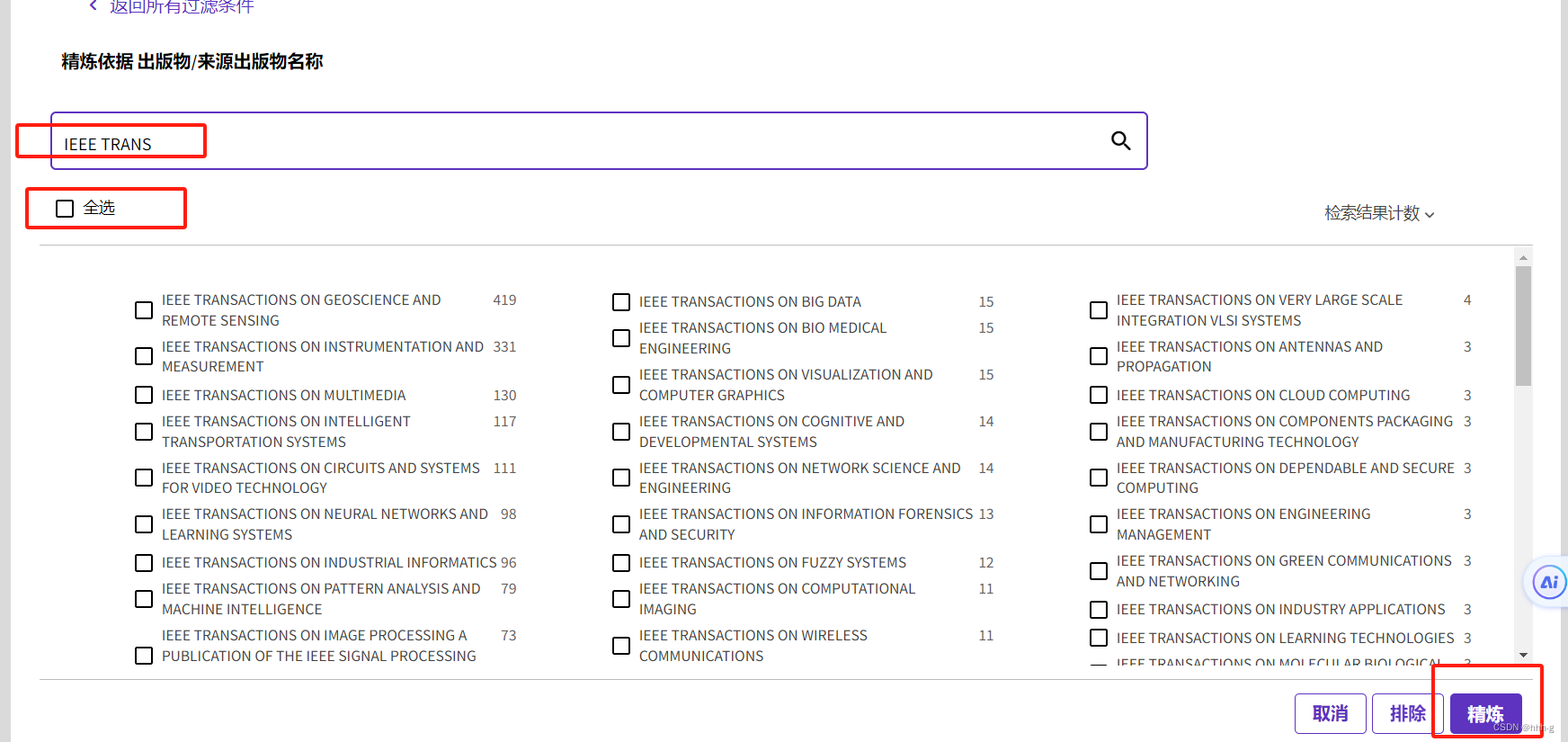1568x742 pixels.
Task: Check IEEE Transactions on Neural Networks and Learning Systems
Action: pos(144,524)
